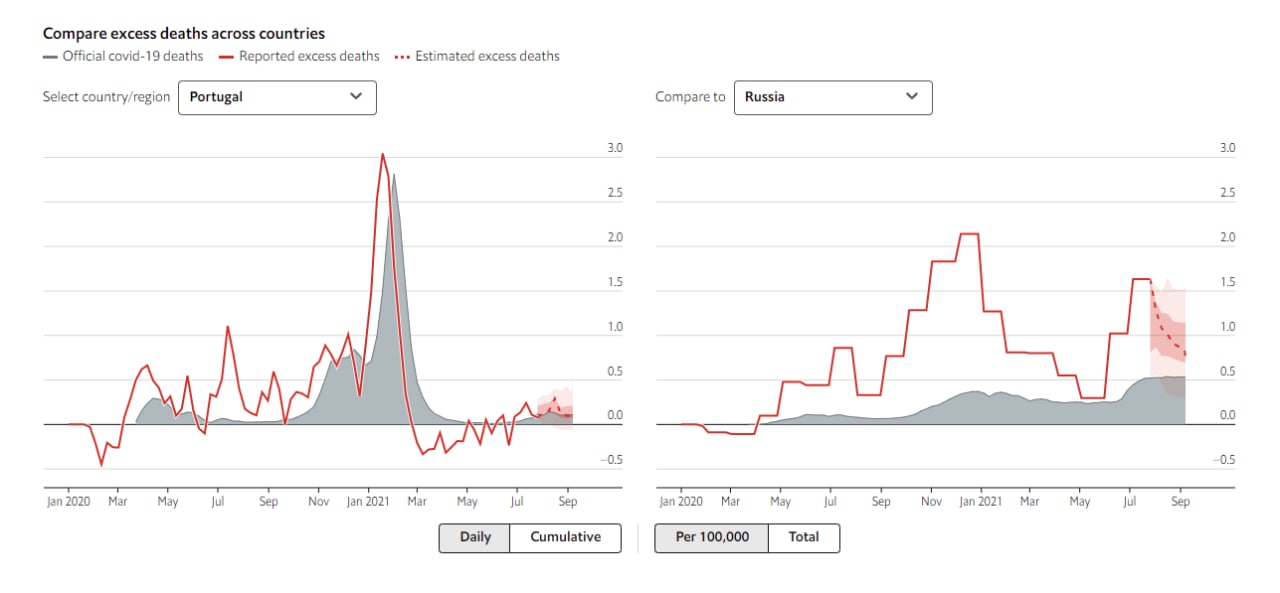The image size is (1280, 593).
Task: Select the Daily view toggle
Action: pyautogui.click(x=474, y=537)
